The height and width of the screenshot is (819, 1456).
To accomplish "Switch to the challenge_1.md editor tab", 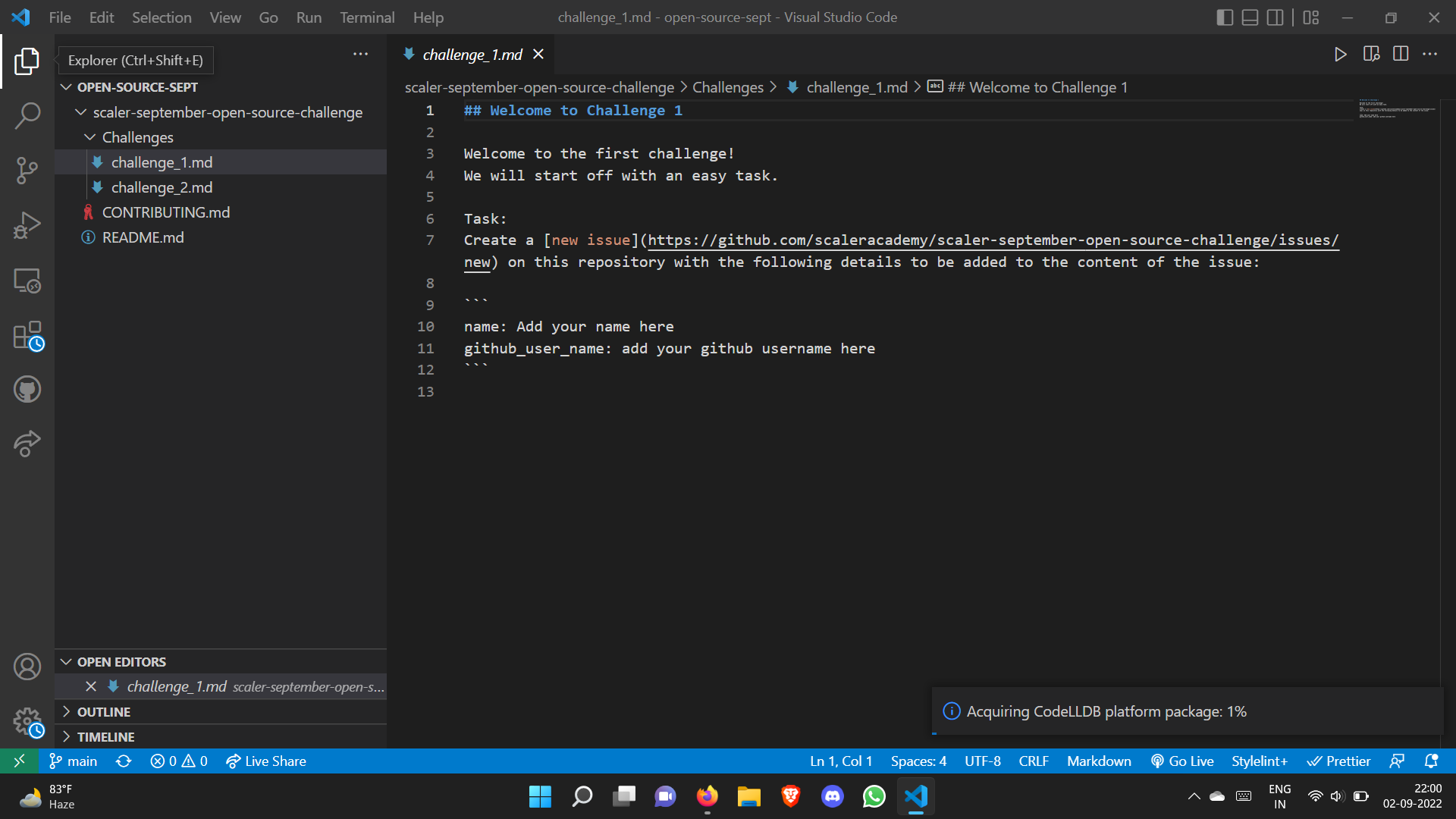I will click(471, 54).
